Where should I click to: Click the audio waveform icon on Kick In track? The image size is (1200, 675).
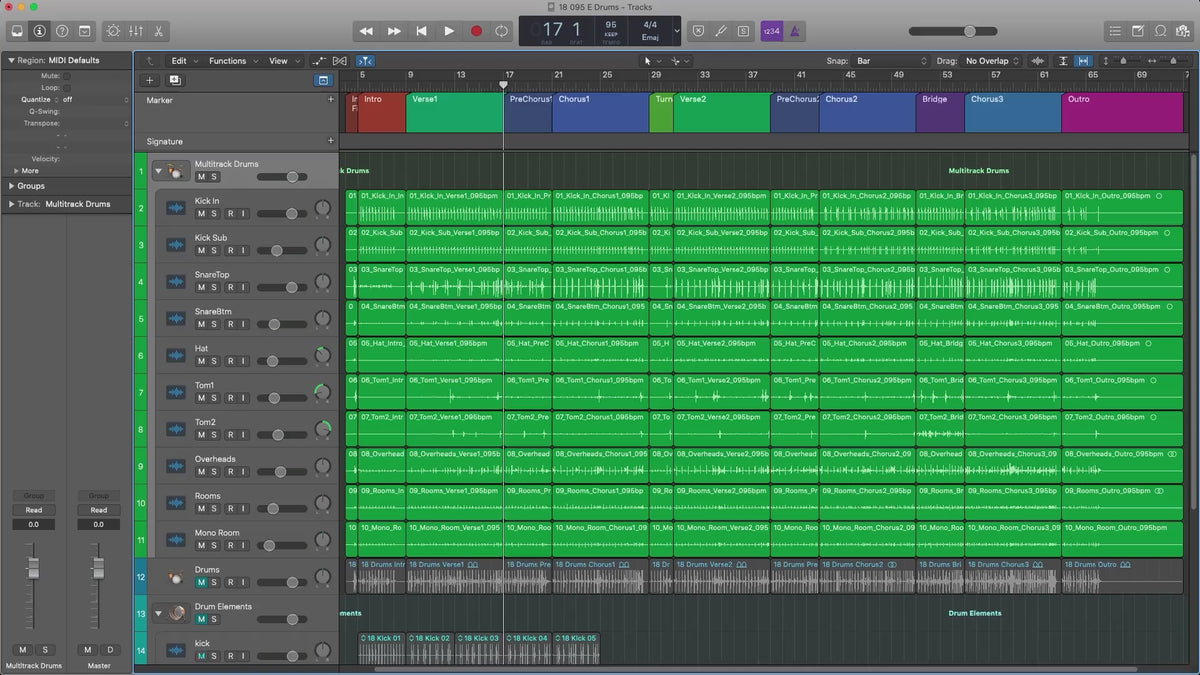pos(176,208)
